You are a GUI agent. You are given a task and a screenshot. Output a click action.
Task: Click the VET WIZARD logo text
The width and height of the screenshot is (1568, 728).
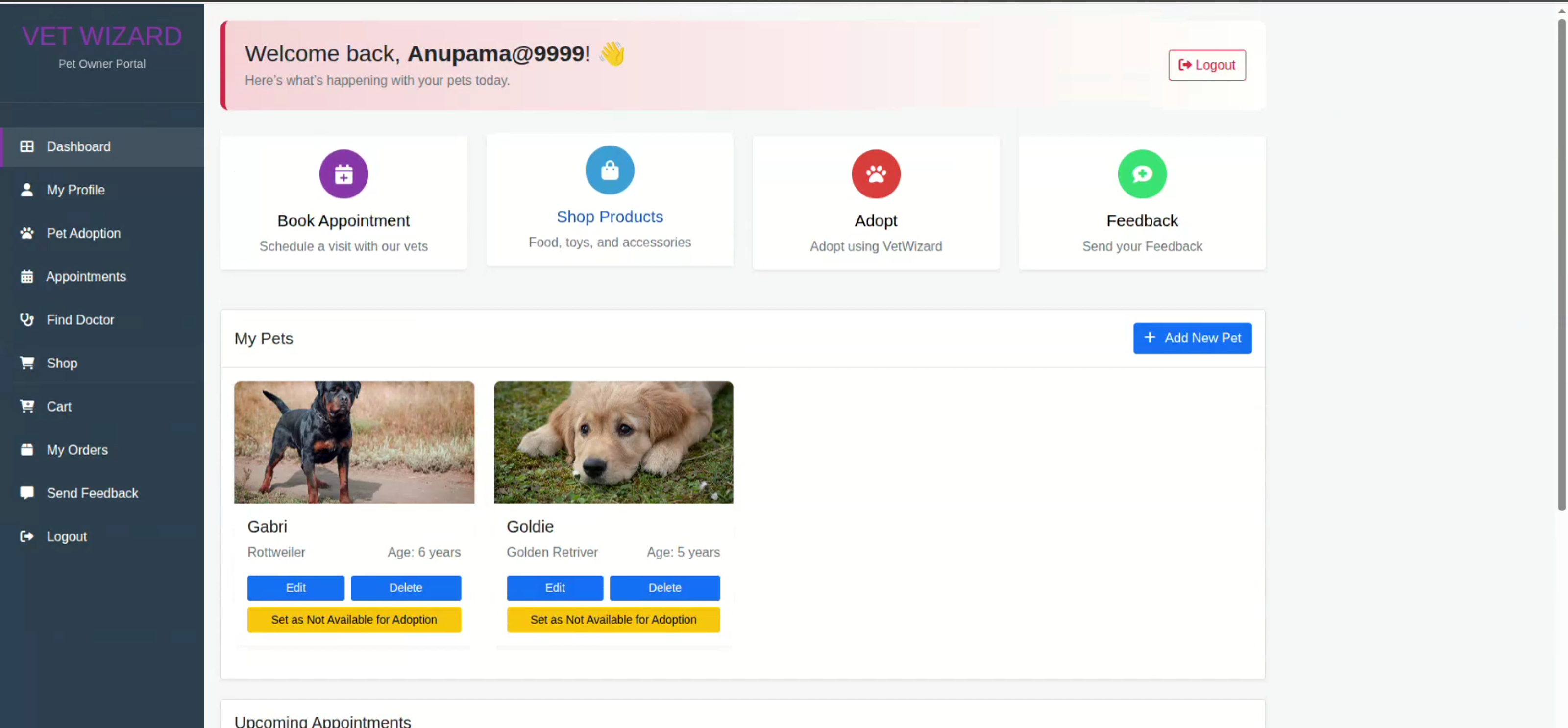(101, 36)
